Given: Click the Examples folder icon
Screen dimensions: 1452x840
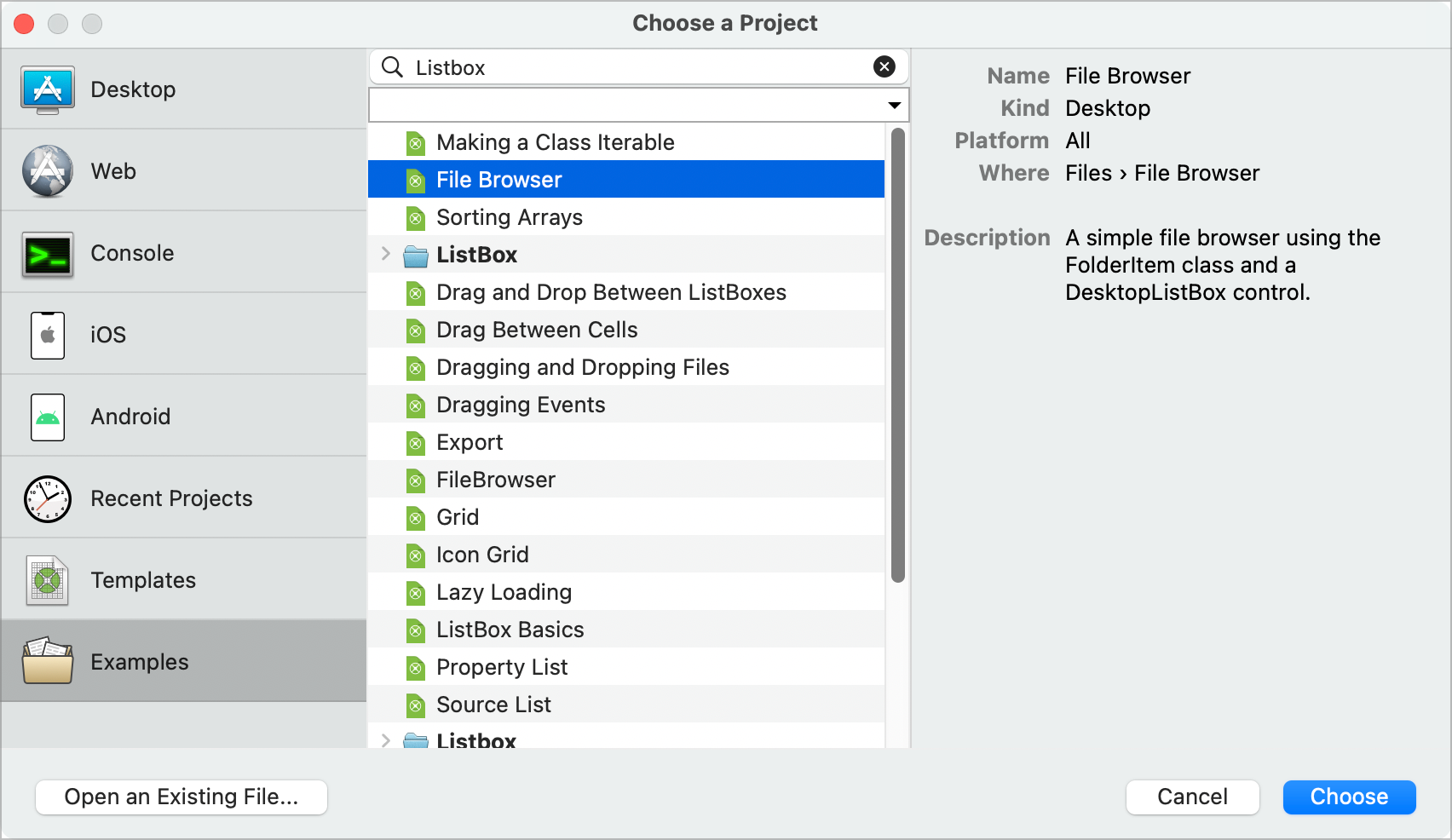Looking at the screenshot, I should point(48,662).
